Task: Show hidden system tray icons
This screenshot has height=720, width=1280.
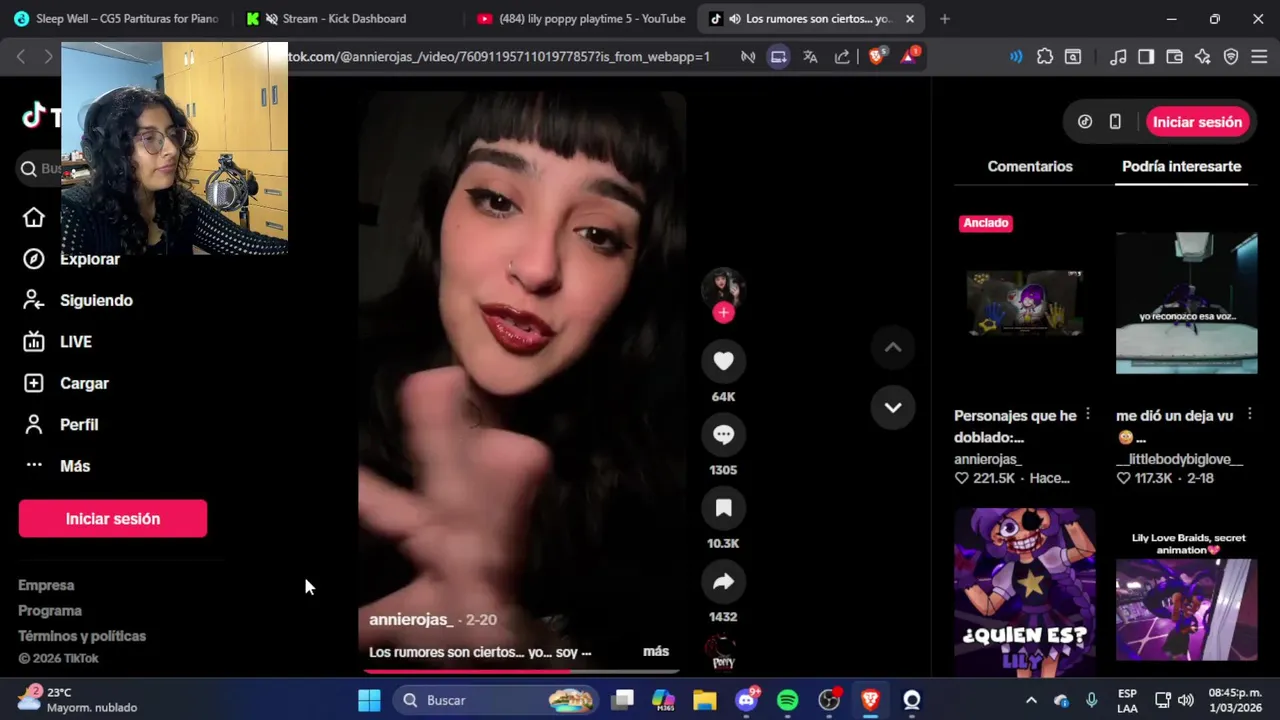Action: tap(1031, 700)
